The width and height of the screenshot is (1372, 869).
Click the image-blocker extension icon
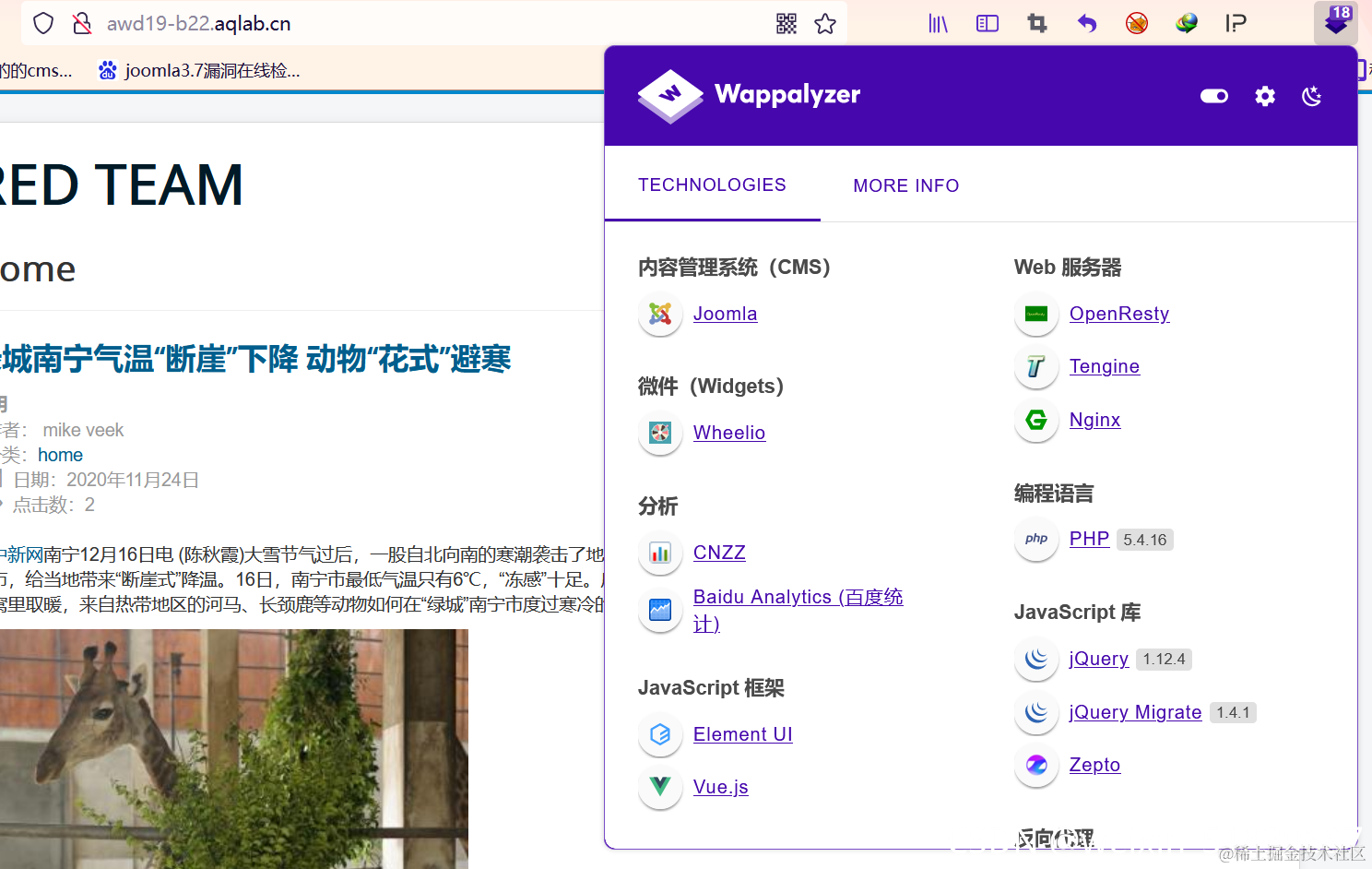(x=1137, y=23)
